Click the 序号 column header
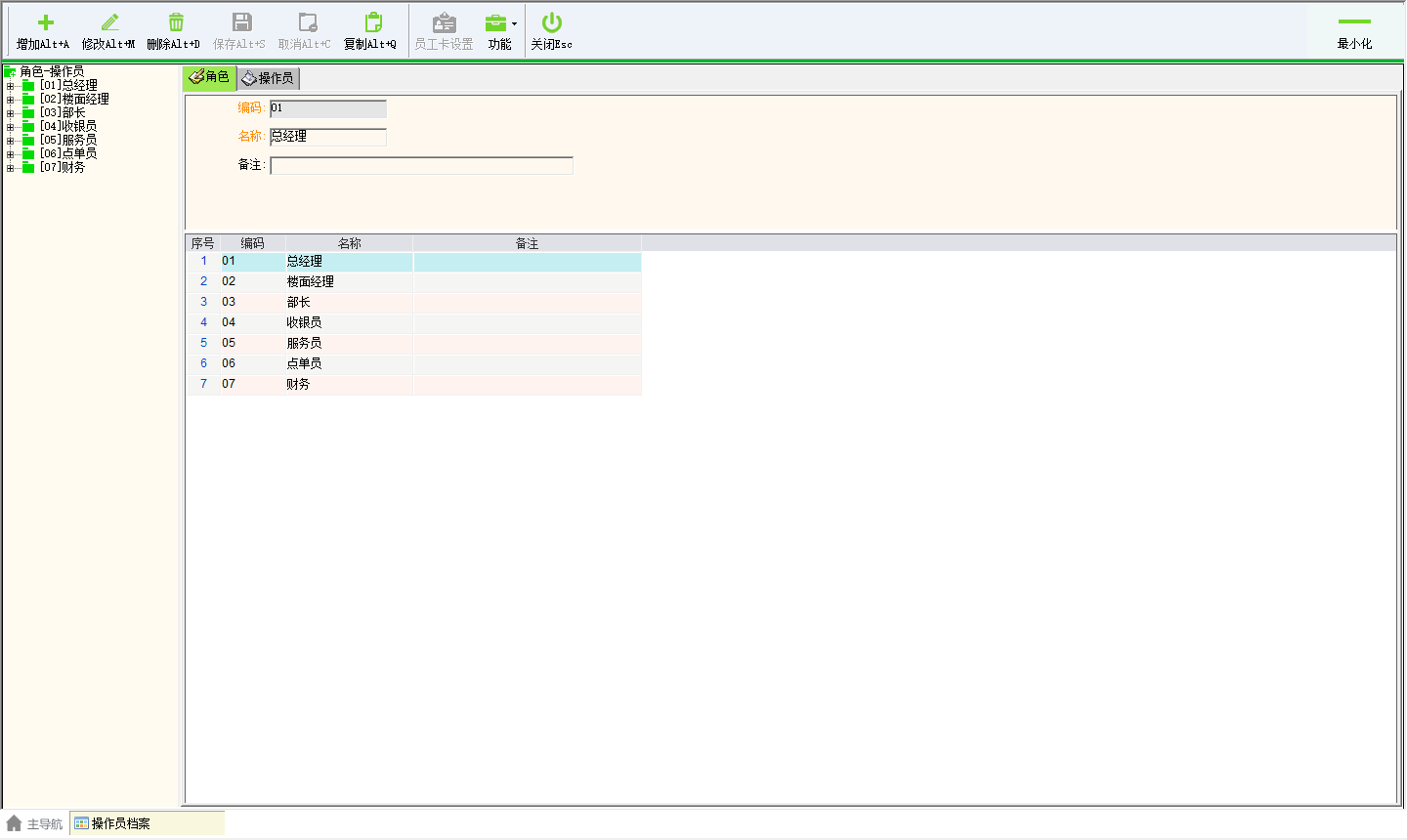Image resolution: width=1407 pixels, height=840 pixels. coord(203,243)
